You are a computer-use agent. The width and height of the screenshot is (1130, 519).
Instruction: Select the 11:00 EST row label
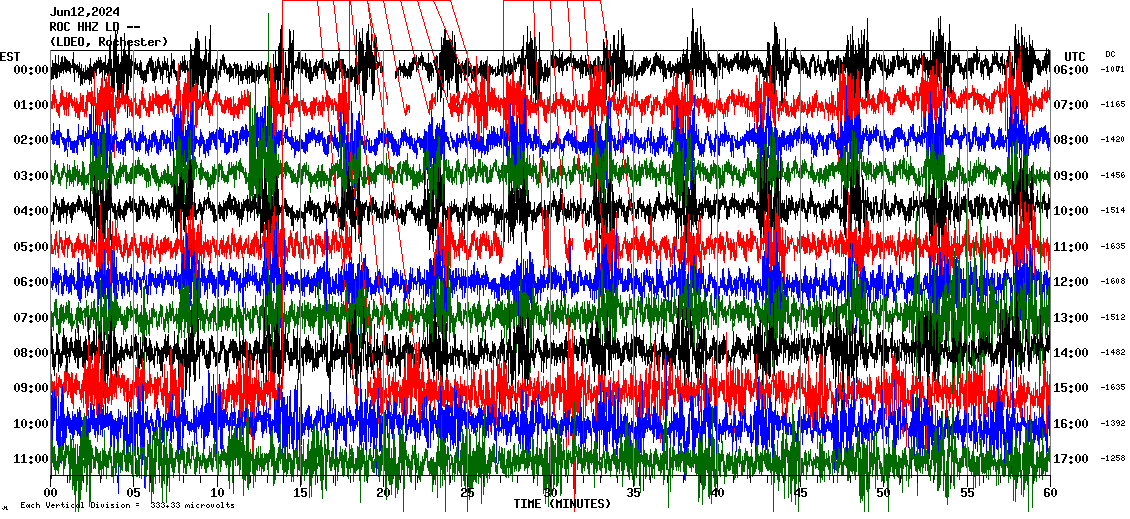(x=32, y=459)
